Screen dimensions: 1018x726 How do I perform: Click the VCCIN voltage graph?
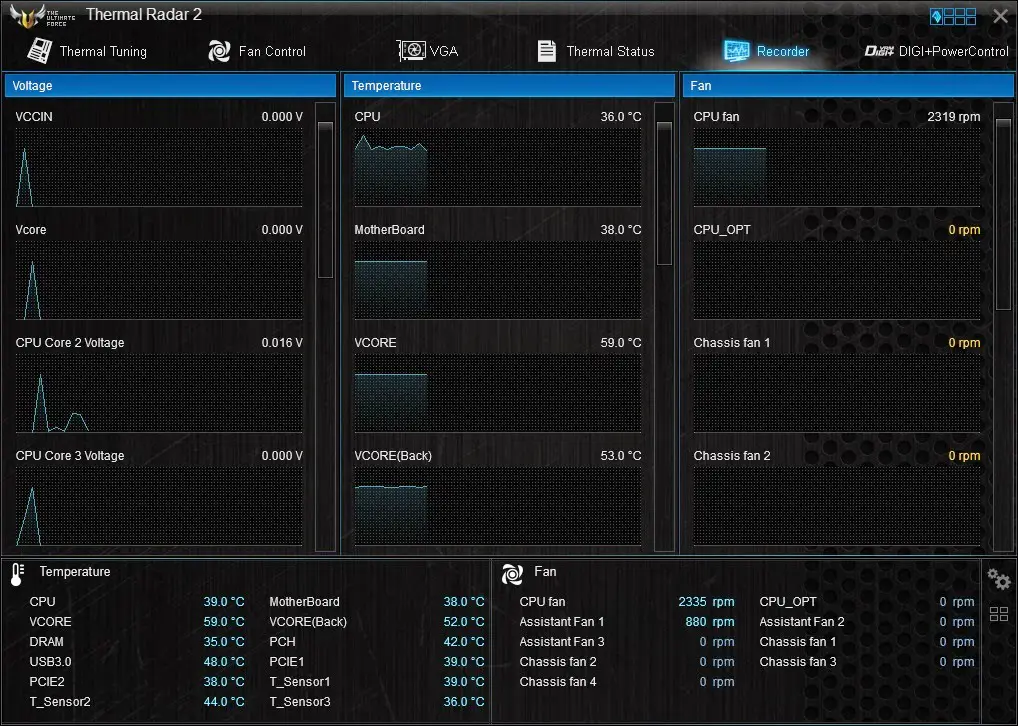tap(159, 168)
